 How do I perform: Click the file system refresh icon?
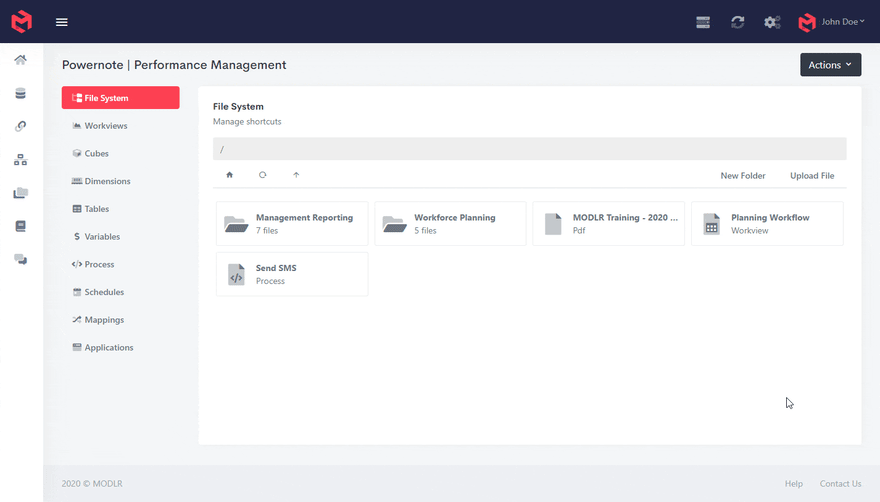pyautogui.click(x=263, y=175)
